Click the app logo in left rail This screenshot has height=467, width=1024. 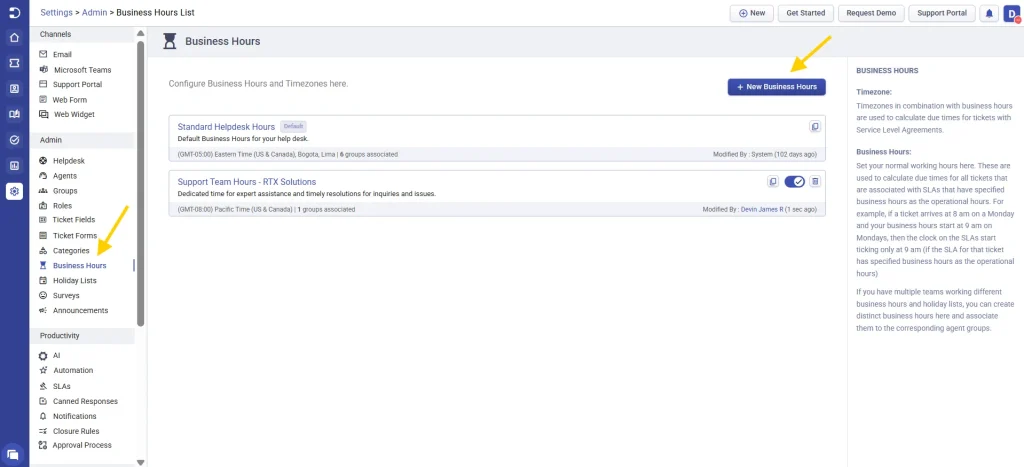14,12
